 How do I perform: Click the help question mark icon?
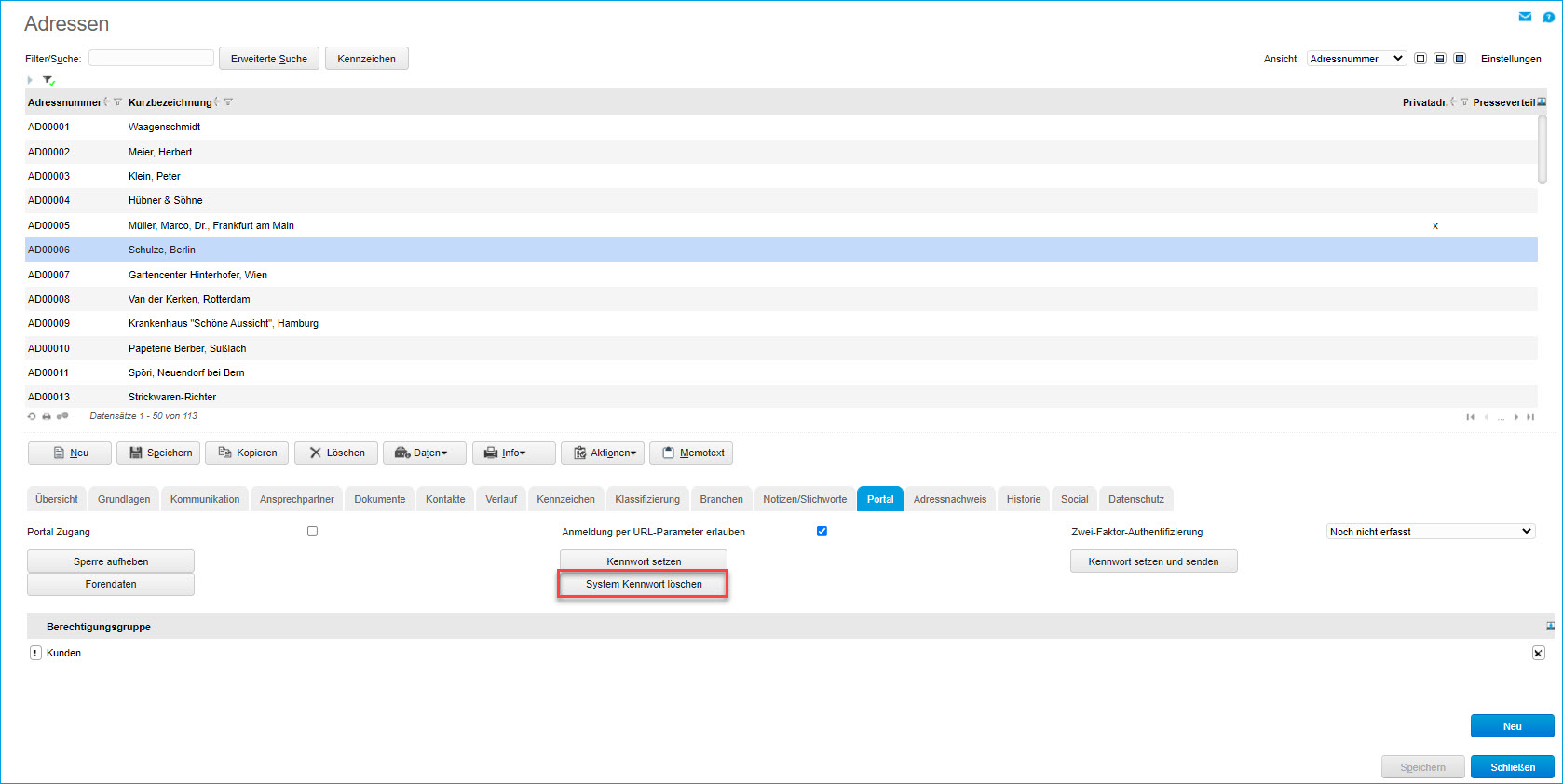pos(1548,17)
